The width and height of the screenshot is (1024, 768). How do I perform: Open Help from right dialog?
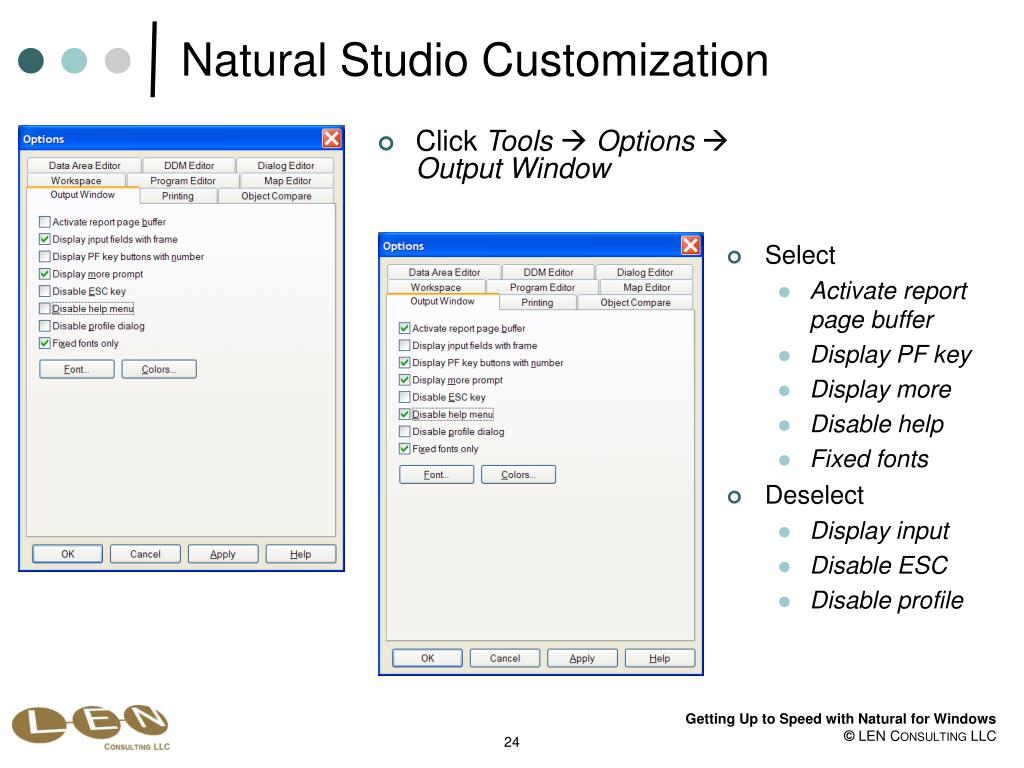click(660, 658)
